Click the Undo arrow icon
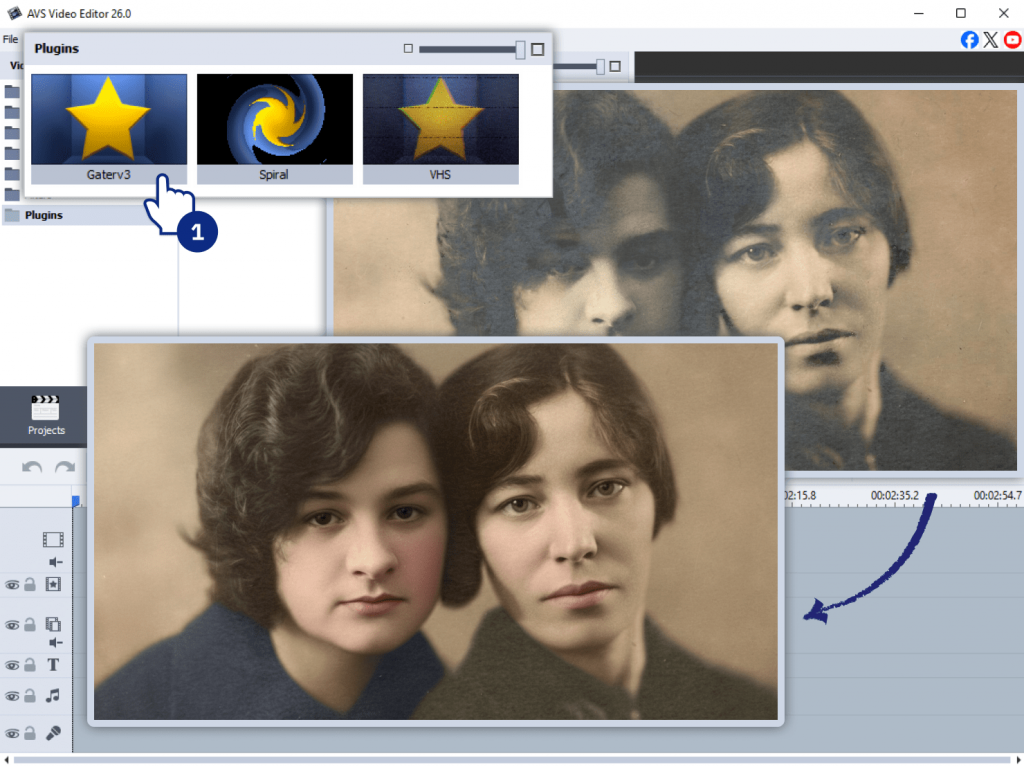This screenshot has width=1024, height=767. point(32,467)
